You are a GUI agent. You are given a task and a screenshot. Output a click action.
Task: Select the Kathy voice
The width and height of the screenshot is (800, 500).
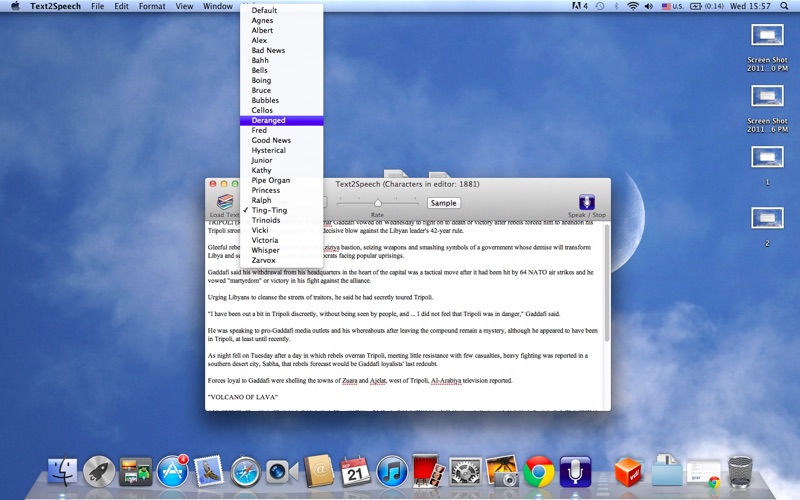tap(282, 170)
